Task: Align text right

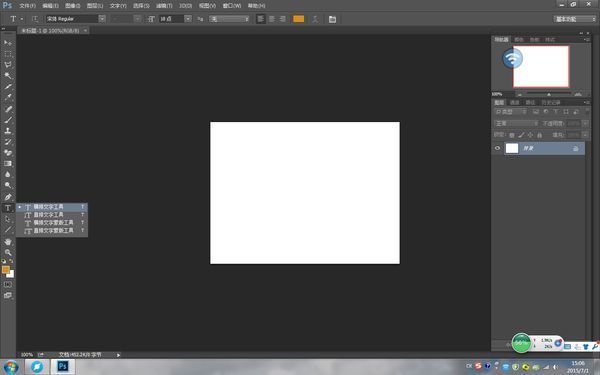Action: (282, 19)
